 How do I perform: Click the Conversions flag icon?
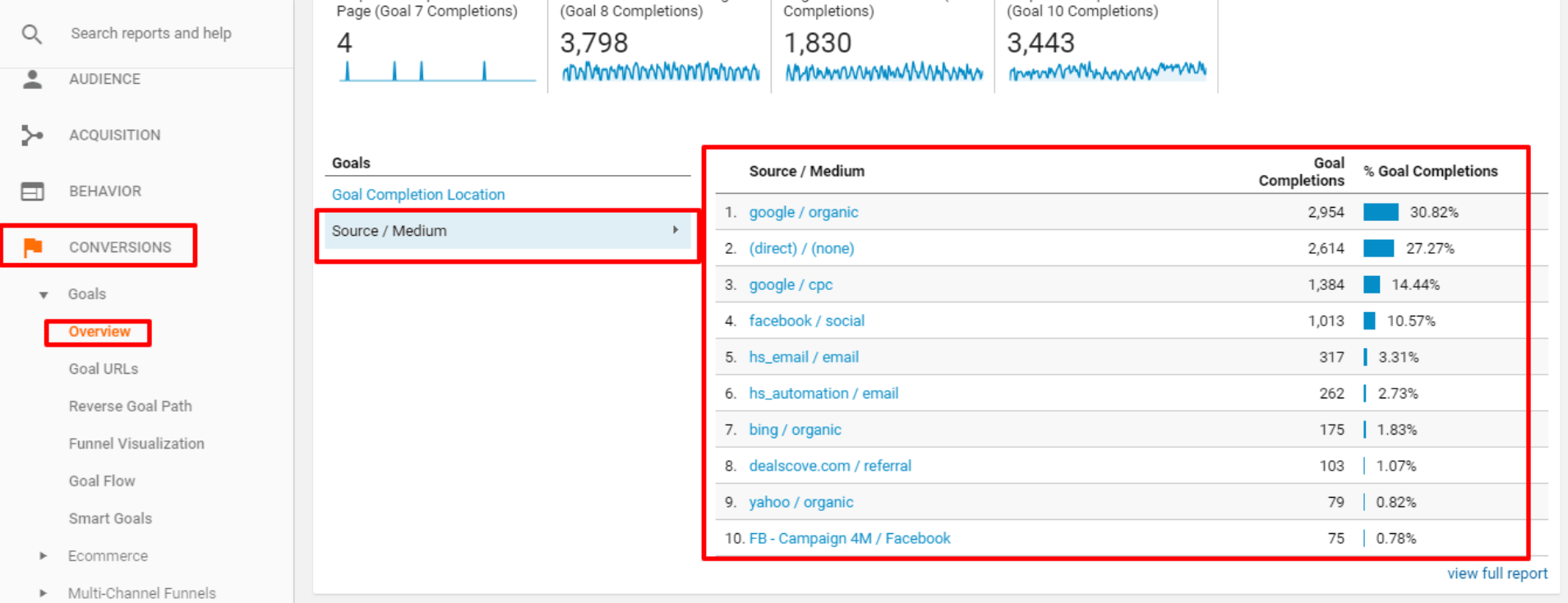tap(33, 247)
